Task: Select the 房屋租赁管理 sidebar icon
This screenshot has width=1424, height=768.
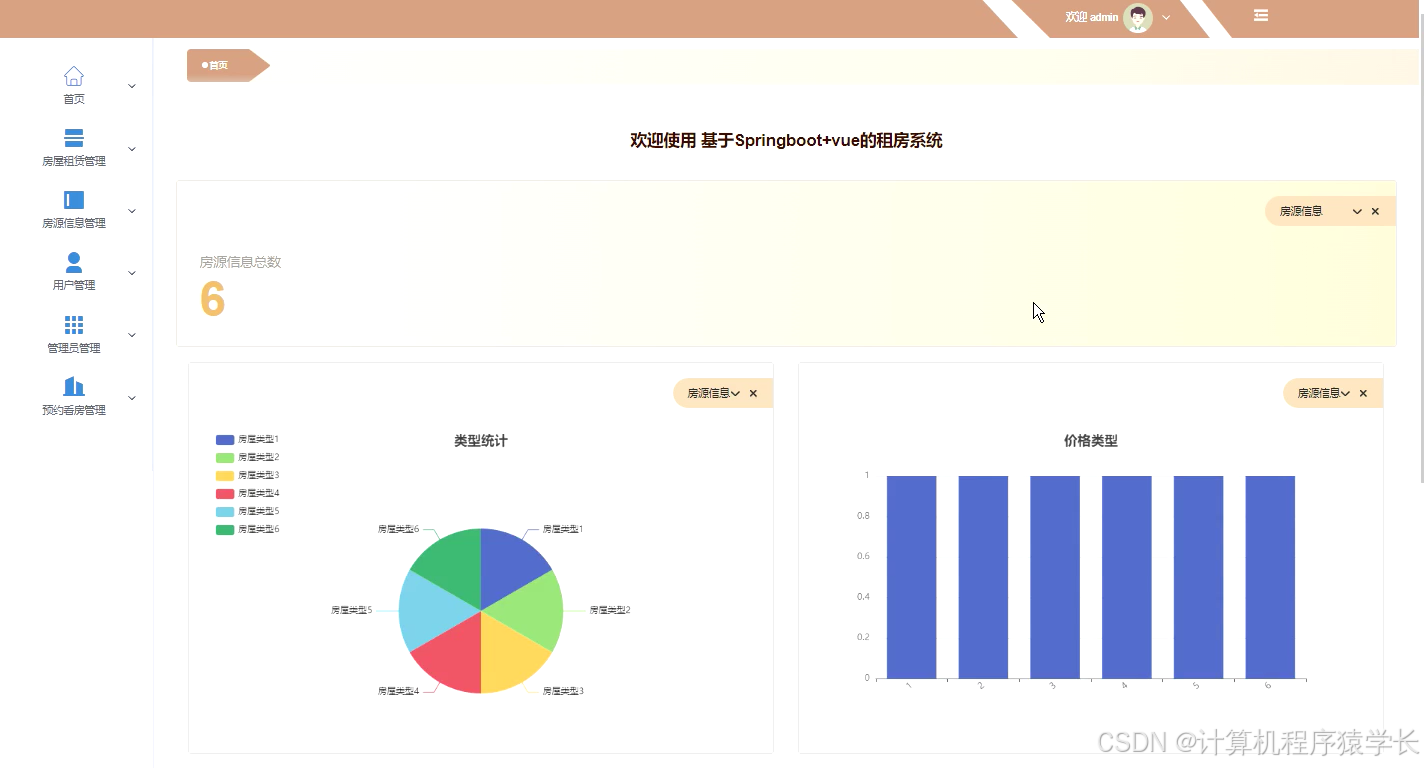Action: [73, 137]
